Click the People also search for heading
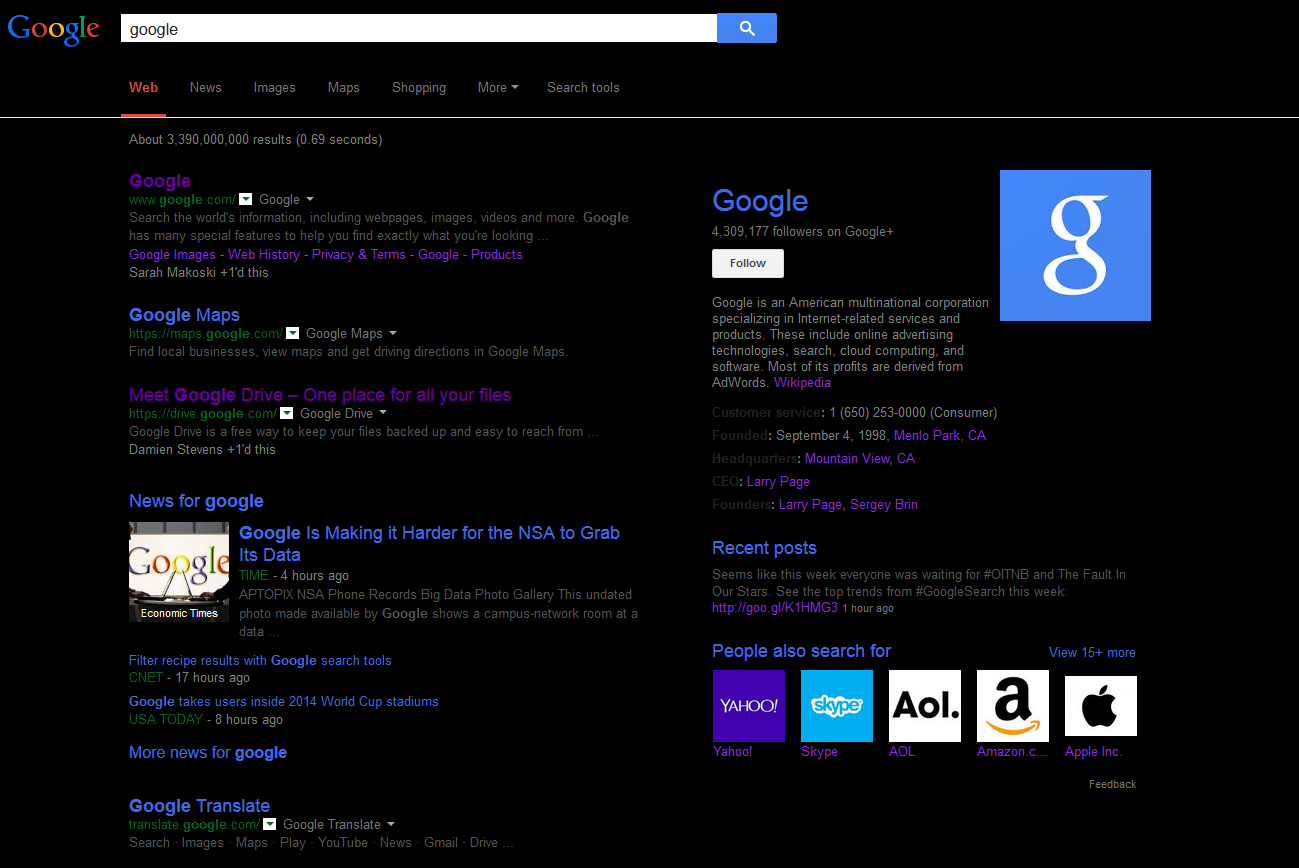The height and width of the screenshot is (868, 1299). (x=801, y=651)
